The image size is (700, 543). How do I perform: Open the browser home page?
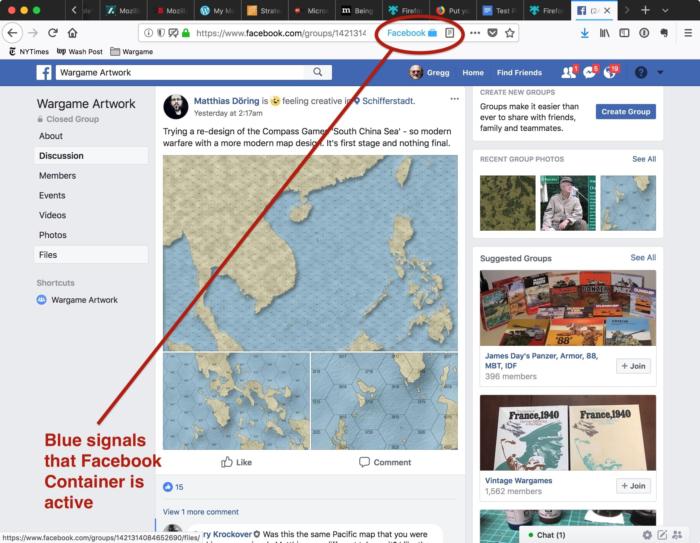click(72, 33)
